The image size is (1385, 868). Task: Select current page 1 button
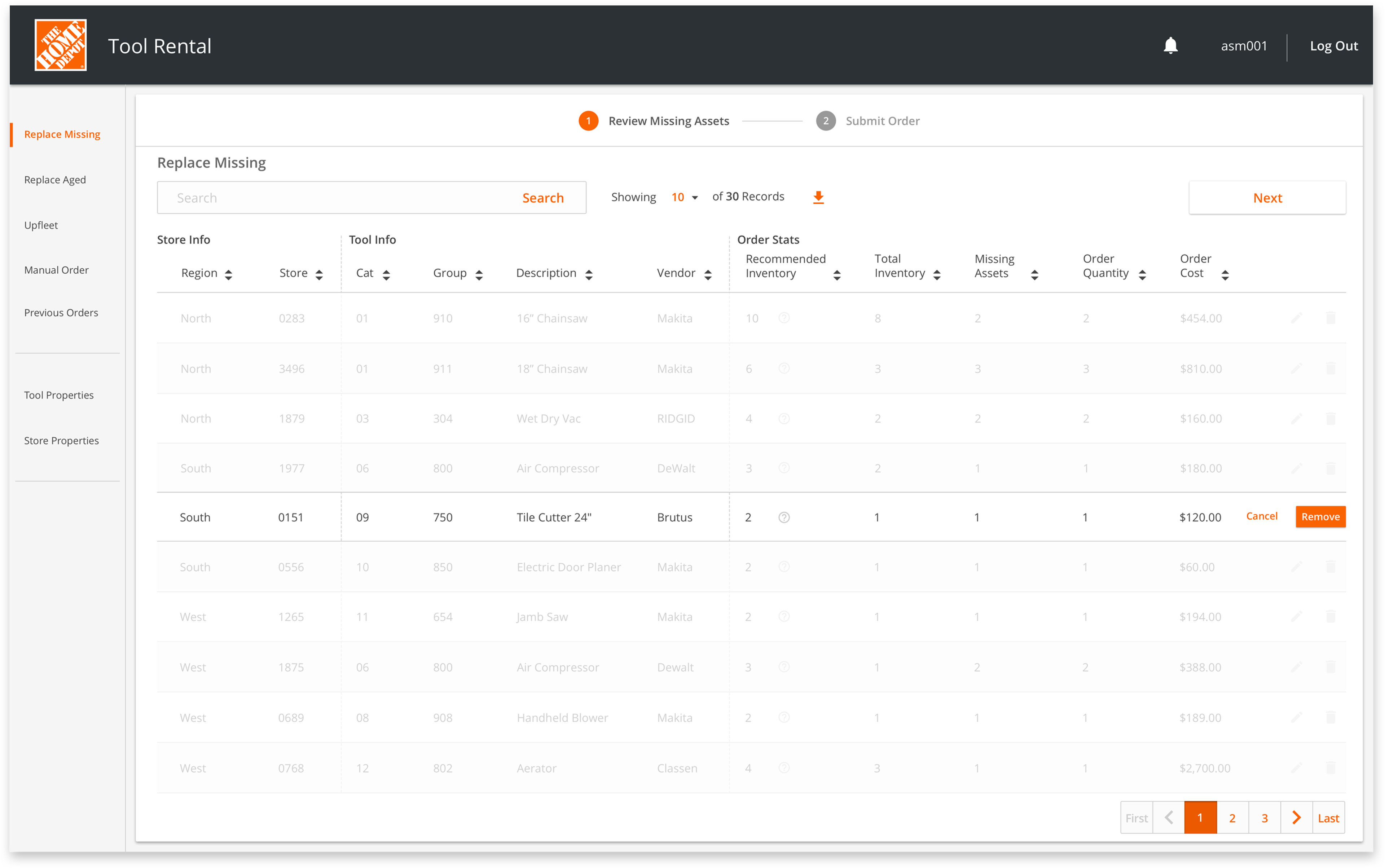coord(1200,818)
